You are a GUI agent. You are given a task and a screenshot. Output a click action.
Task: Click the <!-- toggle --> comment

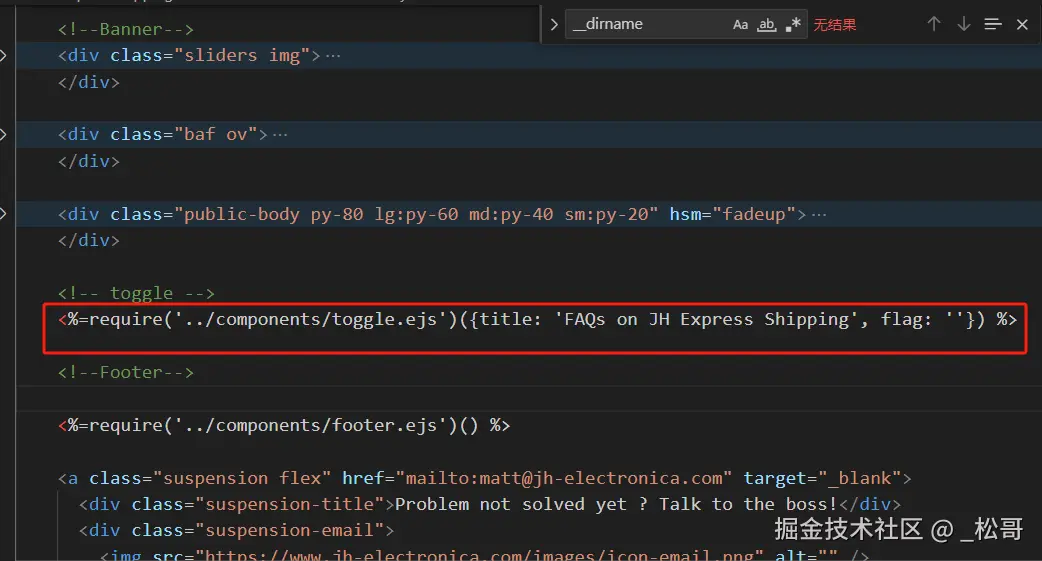tap(136, 293)
